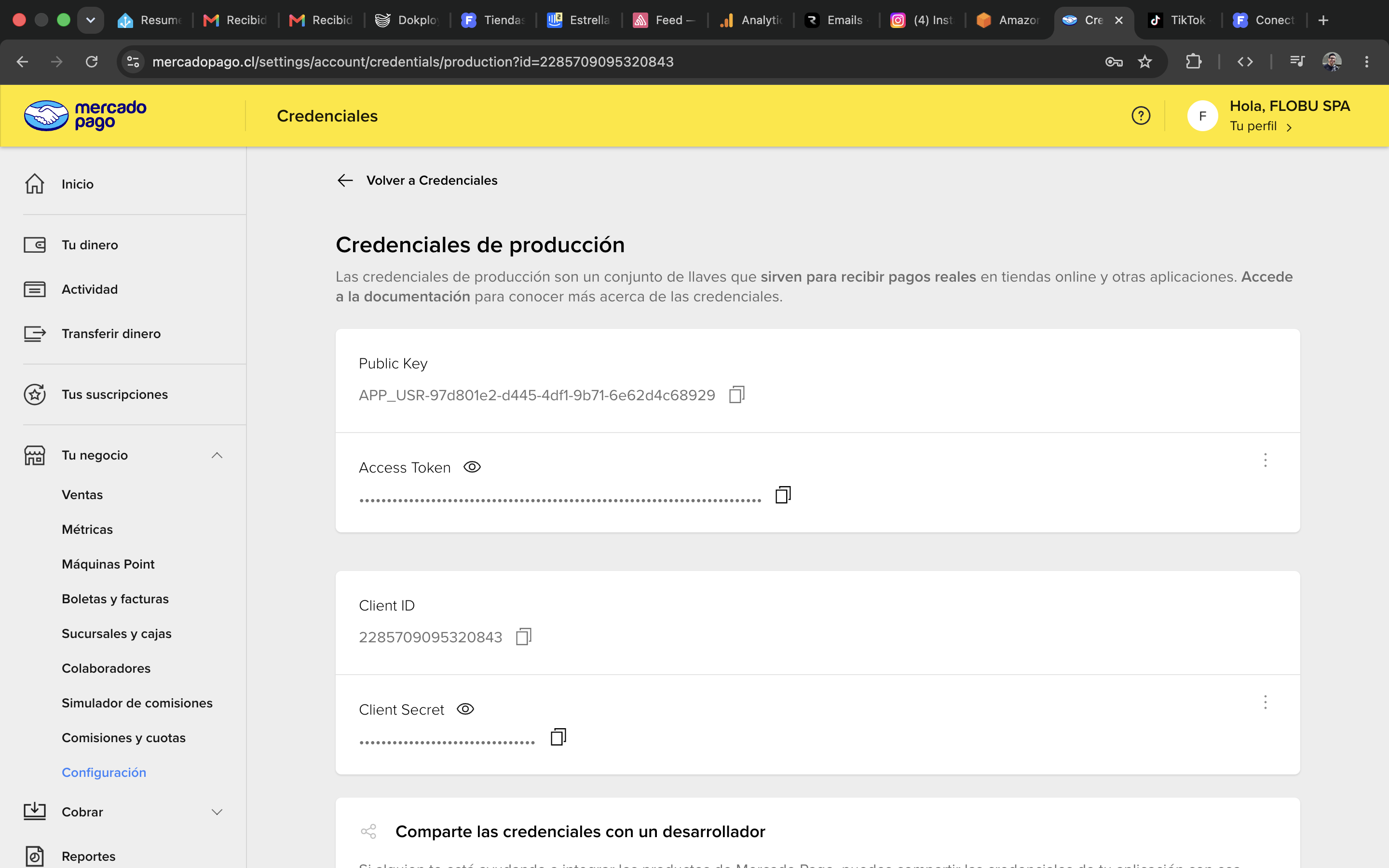The height and width of the screenshot is (868, 1389).
Task: Open the password manager key icon
Action: coord(1114,61)
